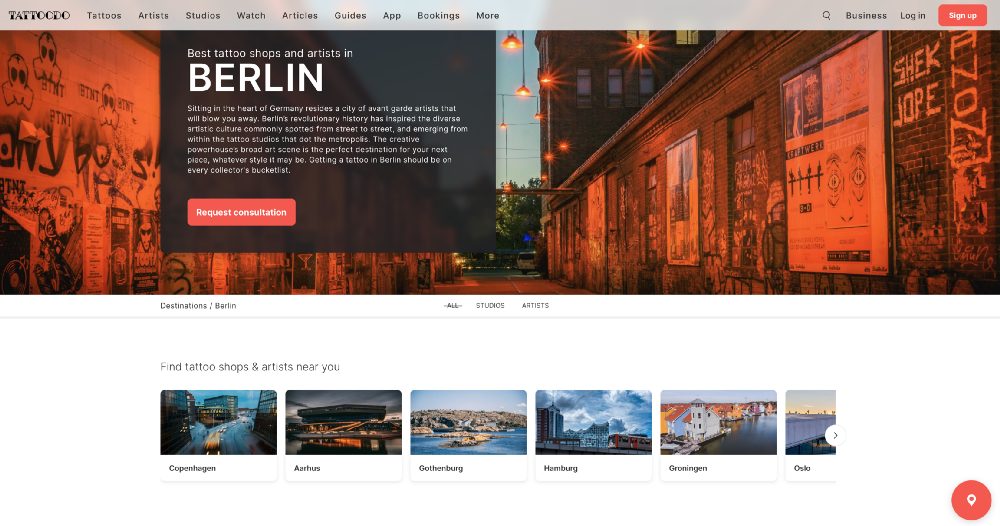Click the Destinations breadcrumb link
Viewport: 1000px width, 526px height.
point(183,305)
